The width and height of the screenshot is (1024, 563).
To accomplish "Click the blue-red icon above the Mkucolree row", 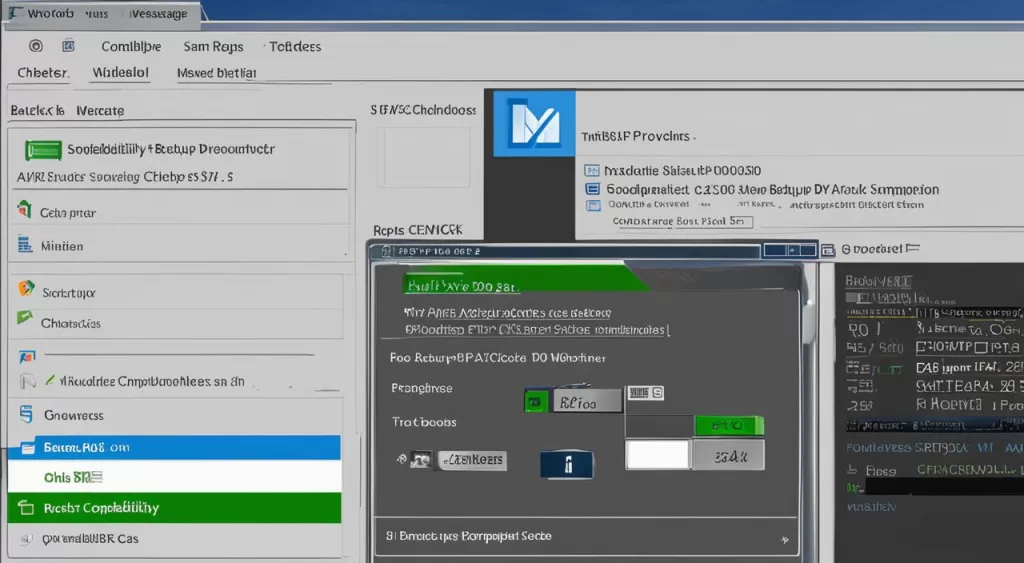I will [x=27, y=357].
